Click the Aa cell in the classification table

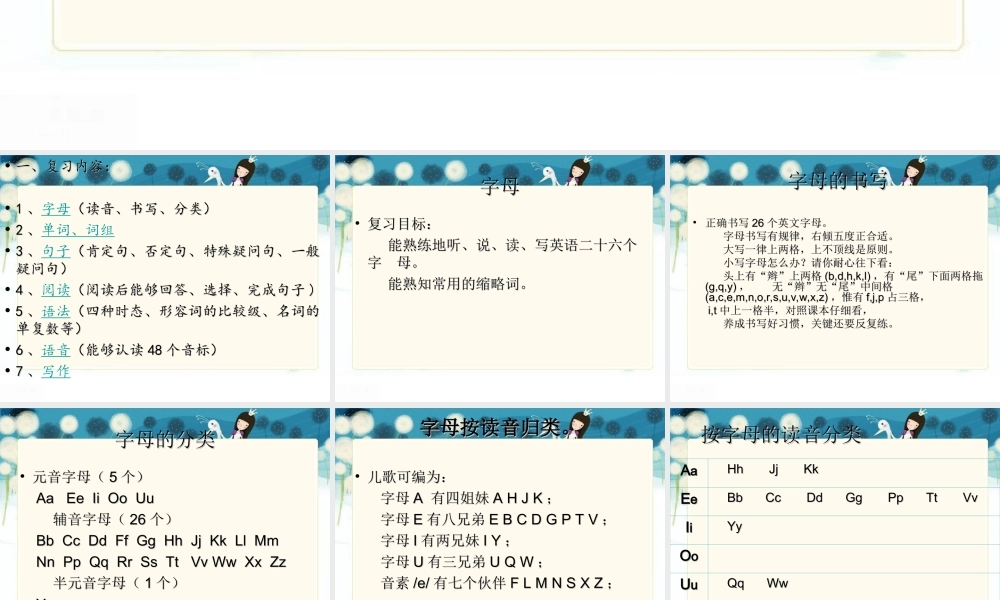(x=688, y=470)
